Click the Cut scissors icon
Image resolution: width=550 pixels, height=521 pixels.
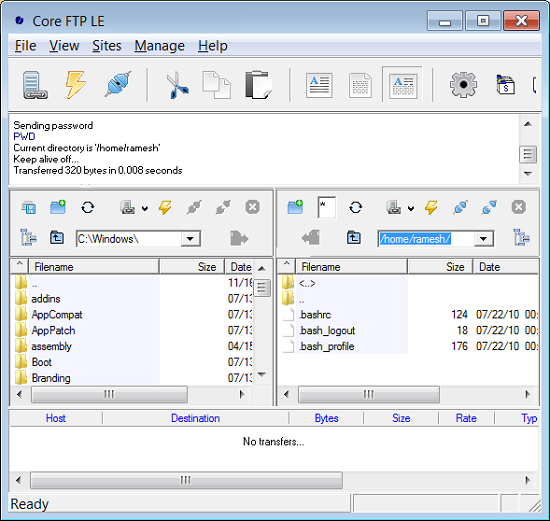click(x=177, y=85)
